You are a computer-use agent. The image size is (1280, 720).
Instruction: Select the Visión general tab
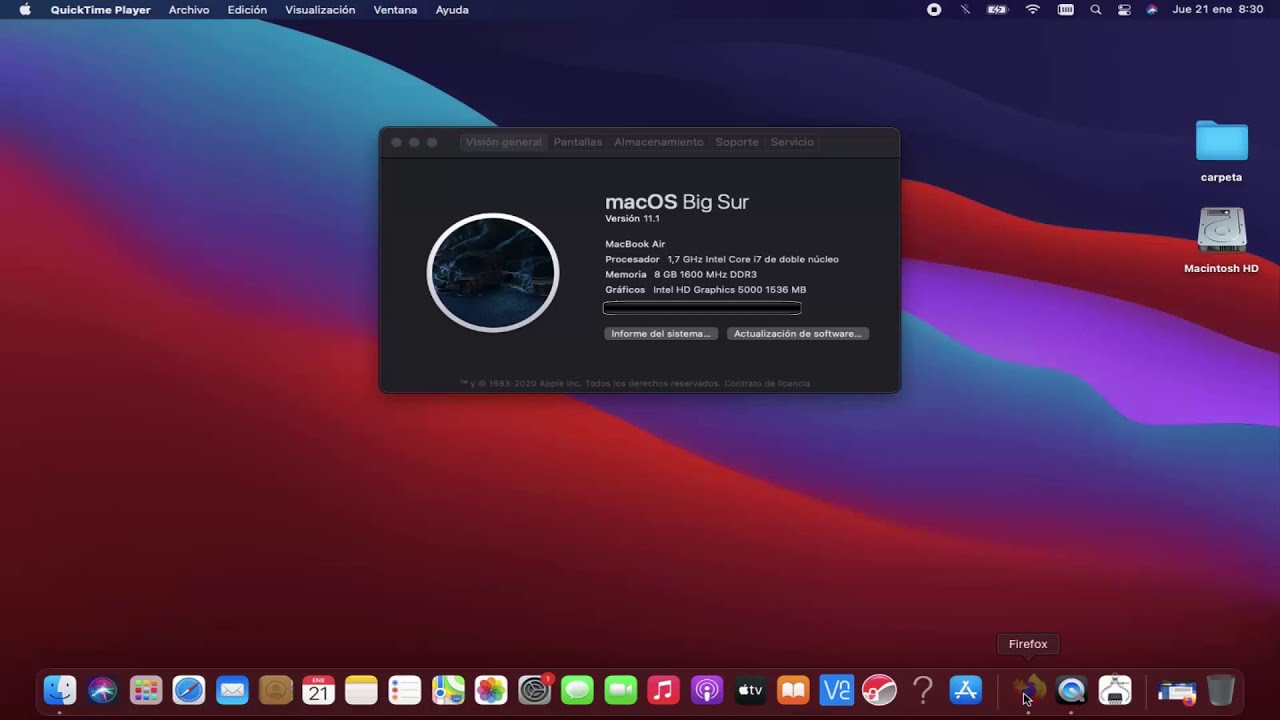(x=503, y=142)
